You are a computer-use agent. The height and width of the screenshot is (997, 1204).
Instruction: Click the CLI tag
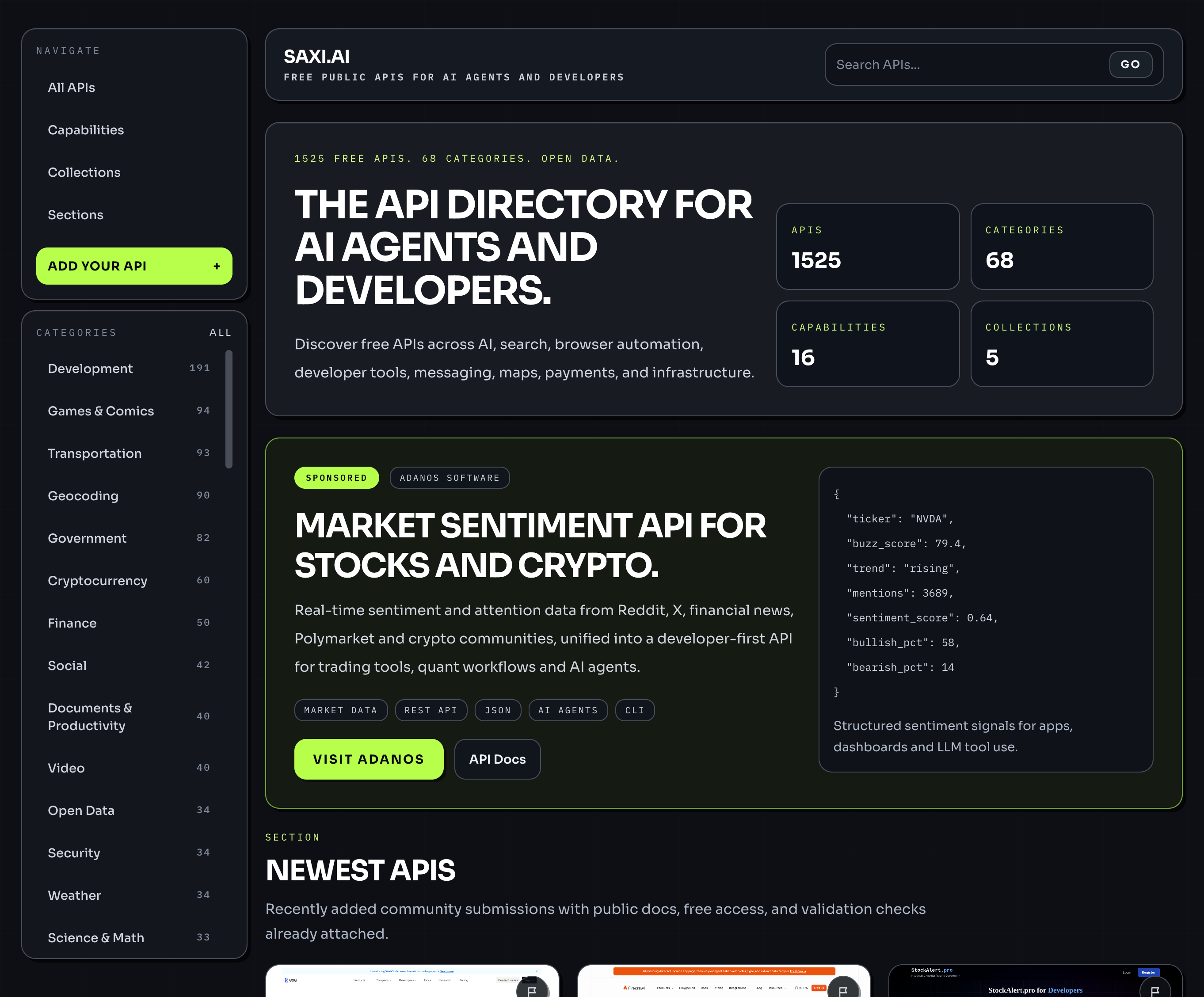click(635, 710)
